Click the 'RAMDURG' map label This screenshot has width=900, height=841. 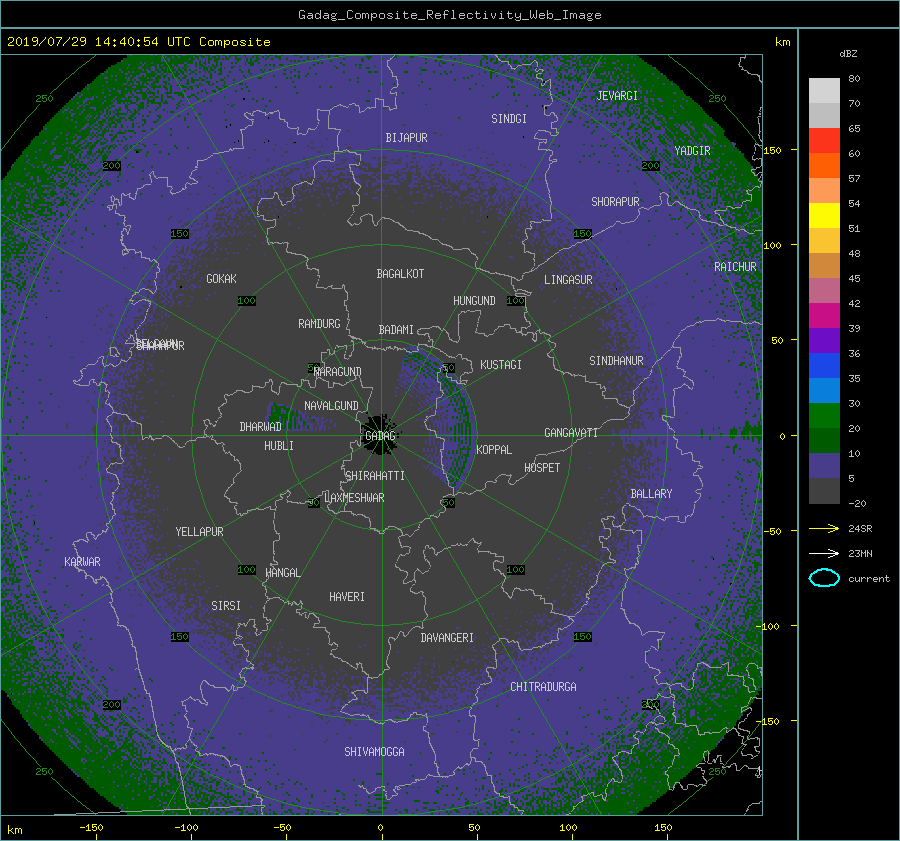(x=319, y=324)
